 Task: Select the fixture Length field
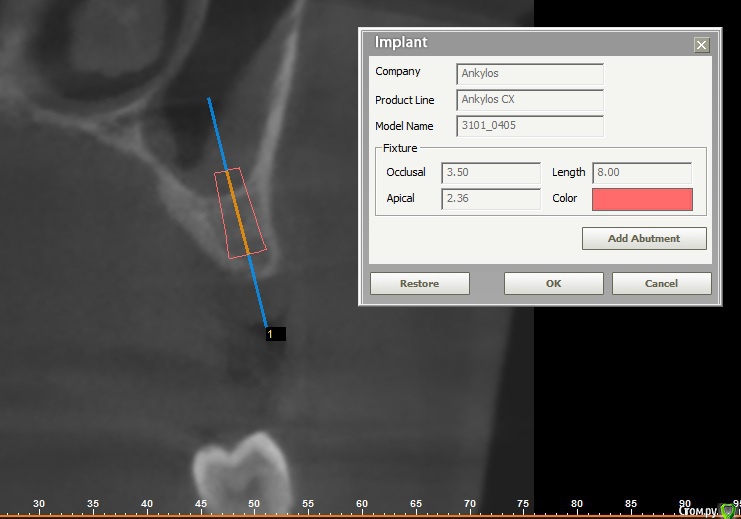click(642, 172)
